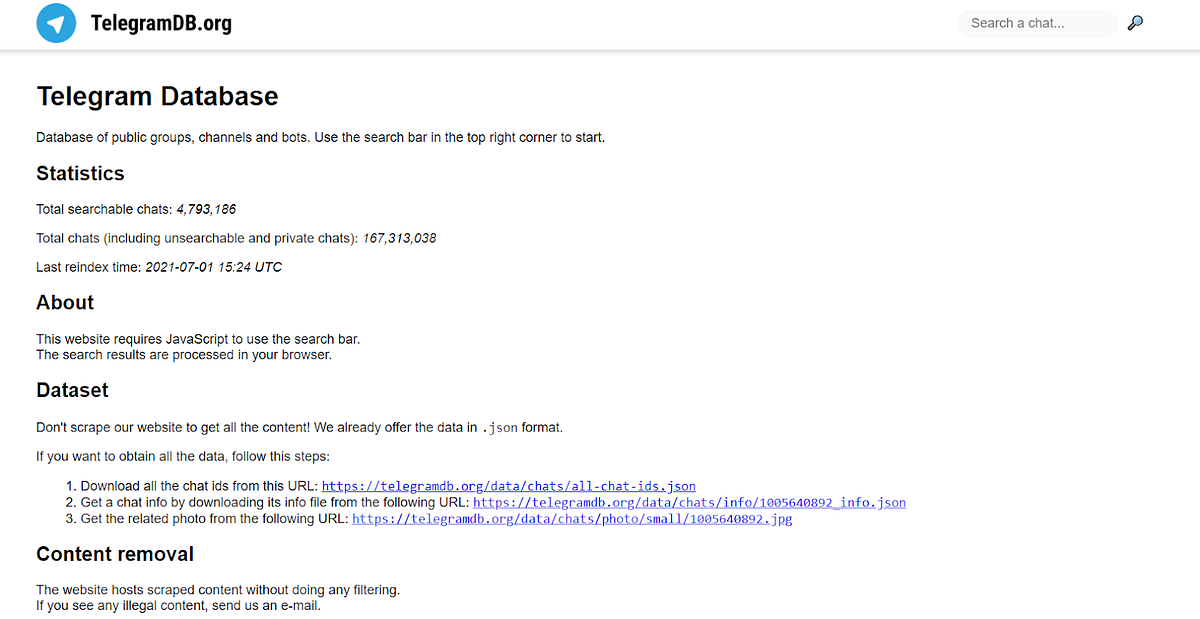Click the 'Content removal' heading
This screenshot has height=619, width=1200.
coord(115,554)
